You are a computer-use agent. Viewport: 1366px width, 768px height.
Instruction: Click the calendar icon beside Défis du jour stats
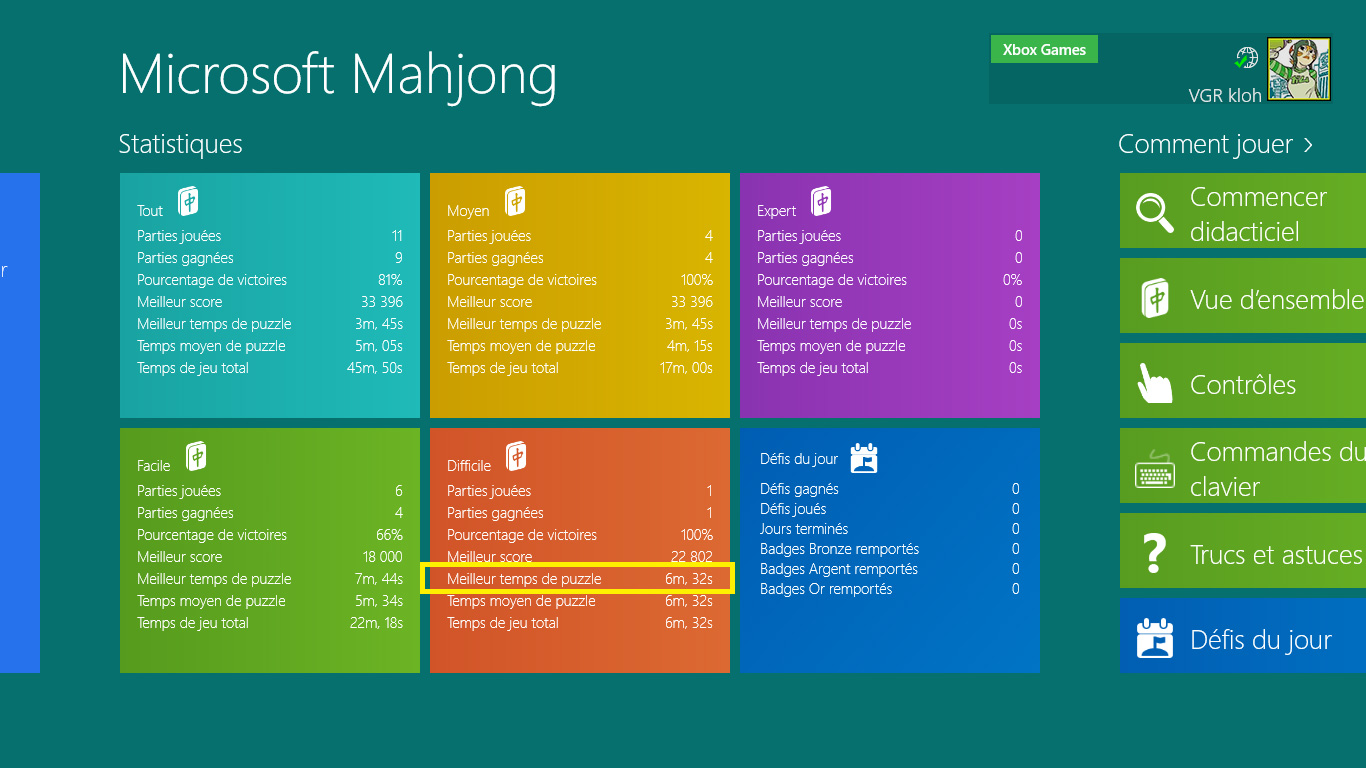tap(863, 458)
